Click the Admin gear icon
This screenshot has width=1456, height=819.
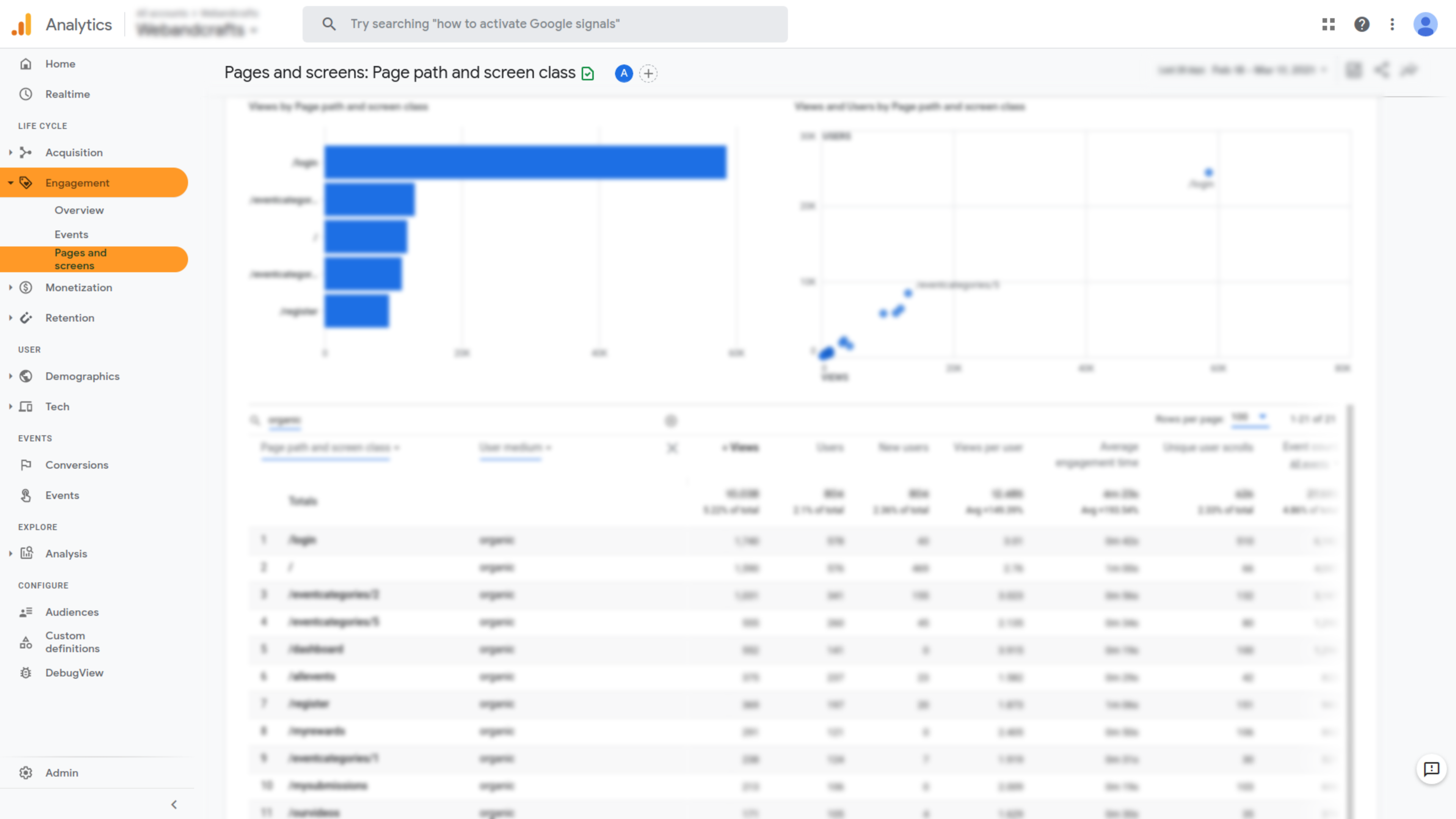[x=25, y=773]
